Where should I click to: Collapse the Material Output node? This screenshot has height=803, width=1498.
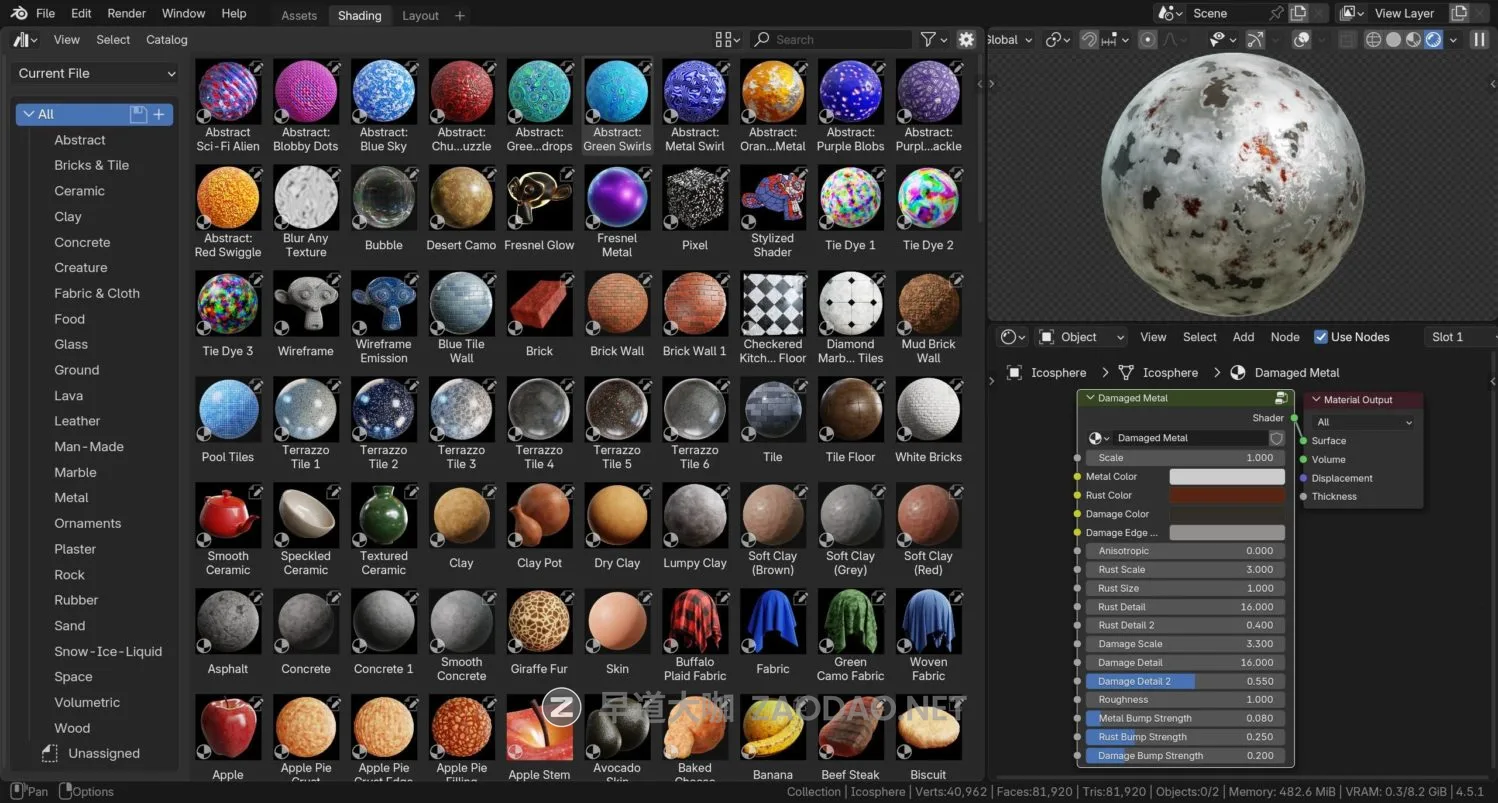click(1316, 400)
